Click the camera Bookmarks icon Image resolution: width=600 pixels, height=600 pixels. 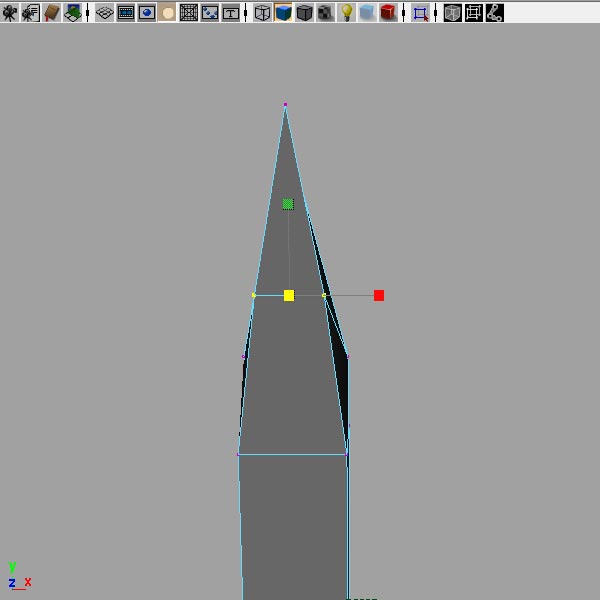[x=51, y=13]
